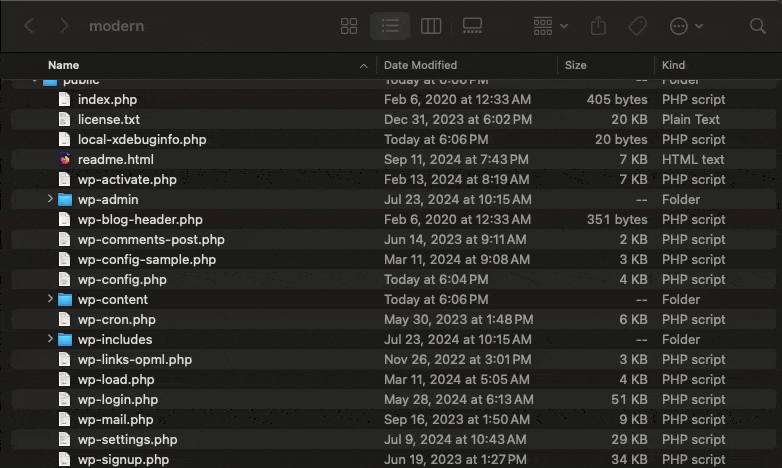This screenshot has height=468, width=782.
Task: Select the wp-content folder icon
Action: [x=65, y=299]
